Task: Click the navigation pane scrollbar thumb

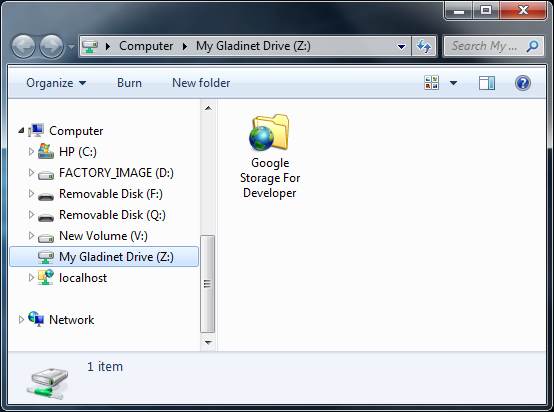Action: tap(208, 284)
